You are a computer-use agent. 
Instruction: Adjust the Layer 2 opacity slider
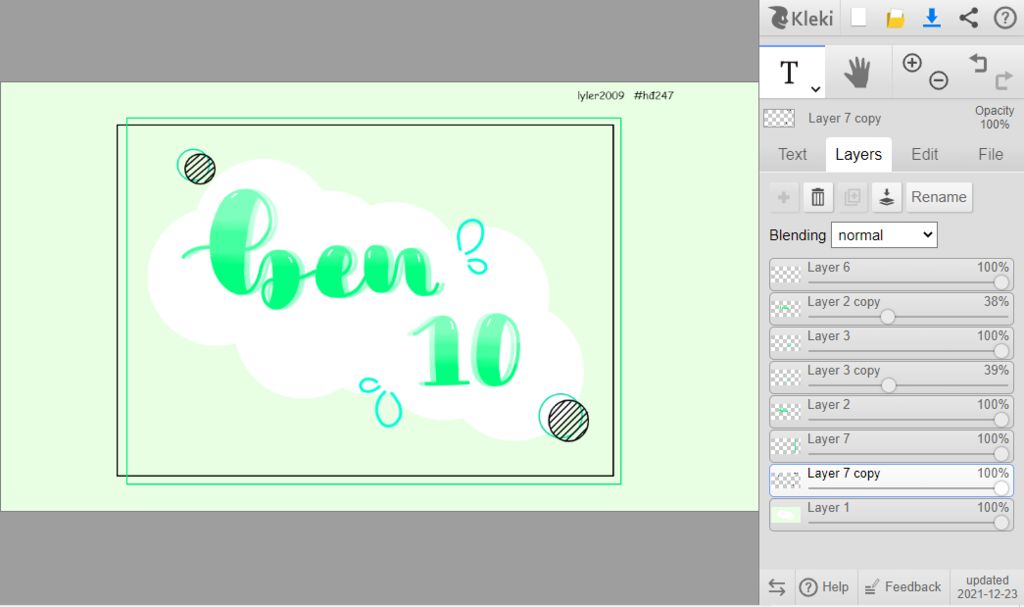908,419
